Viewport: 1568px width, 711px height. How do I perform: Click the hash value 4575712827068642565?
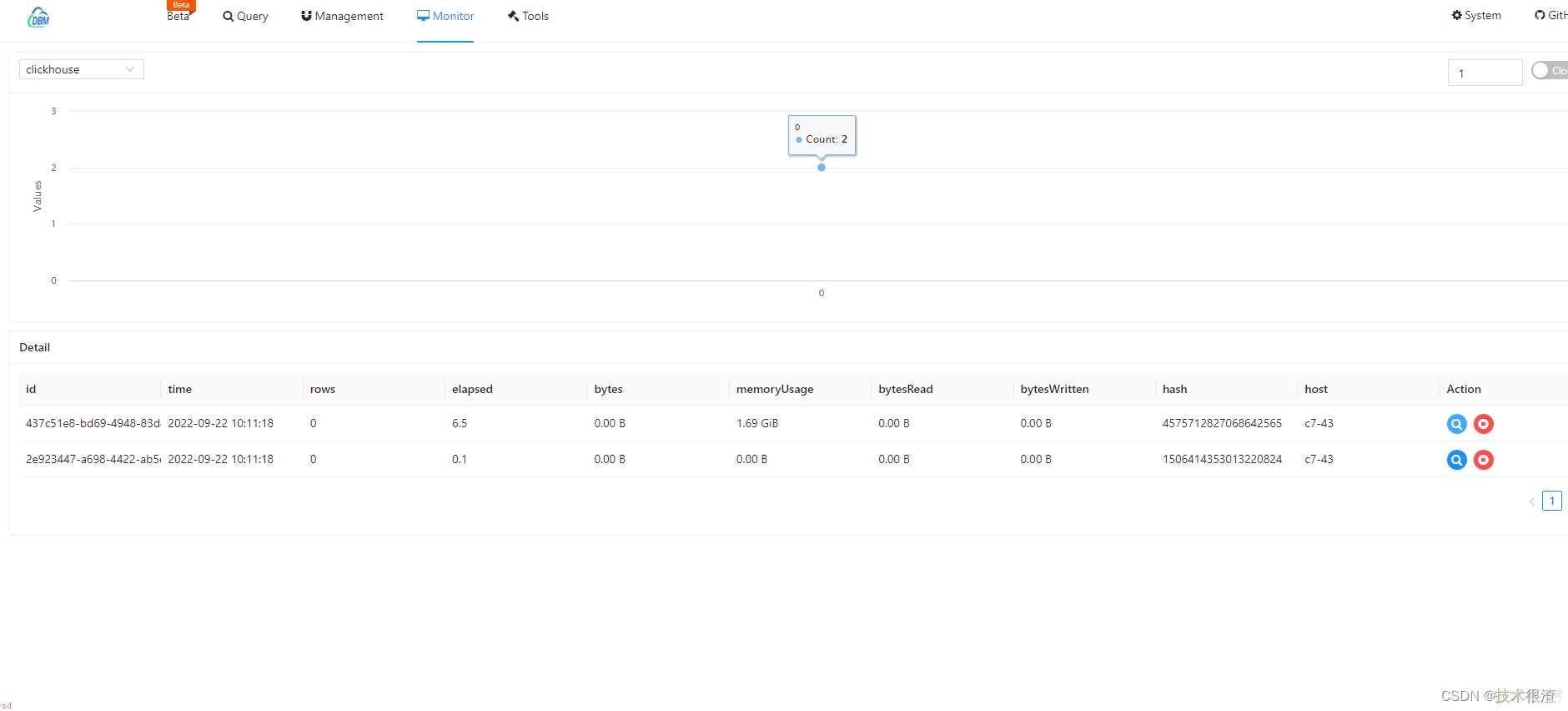[1222, 423]
